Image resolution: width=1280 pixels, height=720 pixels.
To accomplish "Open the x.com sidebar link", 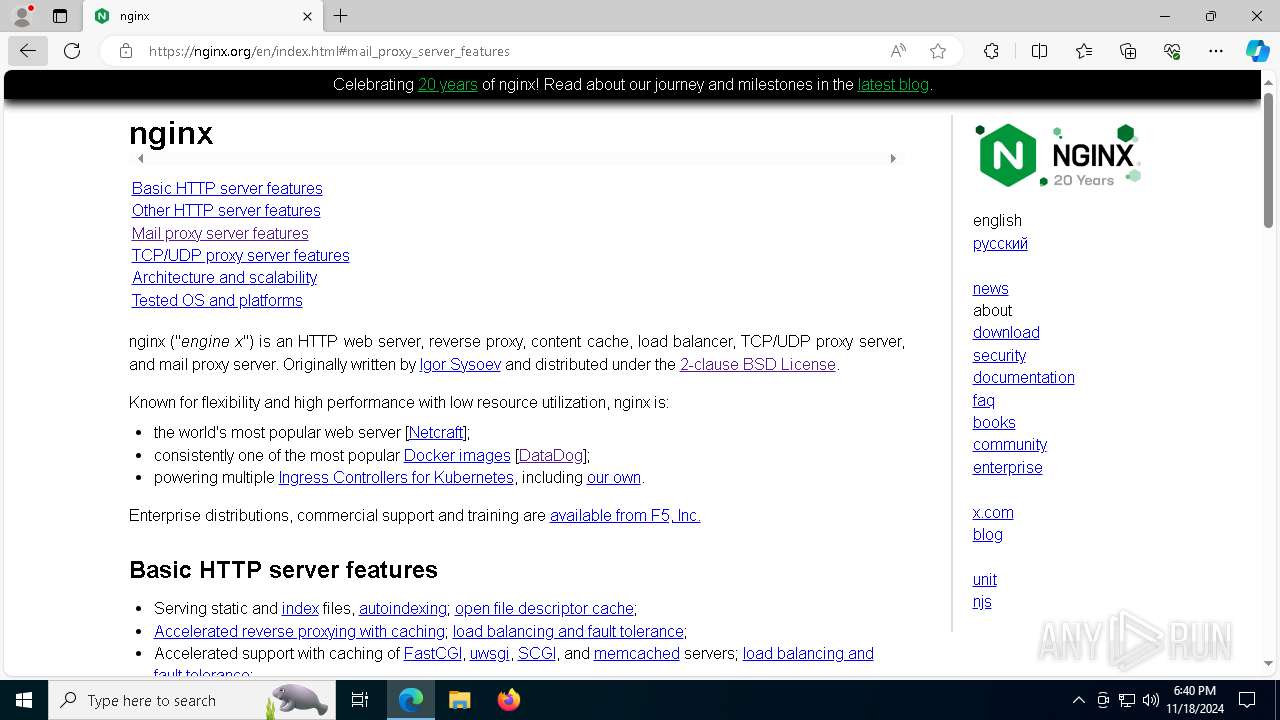I will click(993, 512).
